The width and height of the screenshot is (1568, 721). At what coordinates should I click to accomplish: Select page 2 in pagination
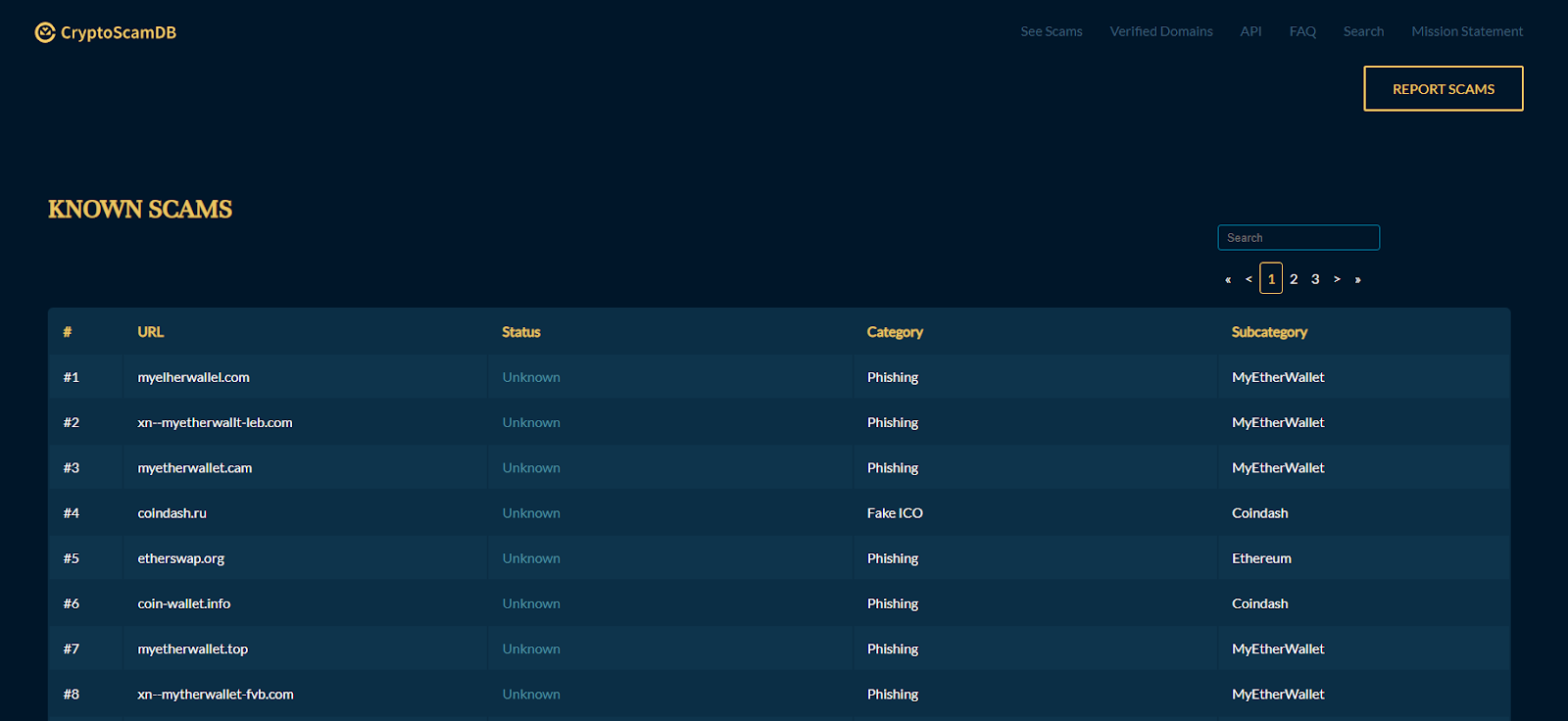click(x=1294, y=279)
